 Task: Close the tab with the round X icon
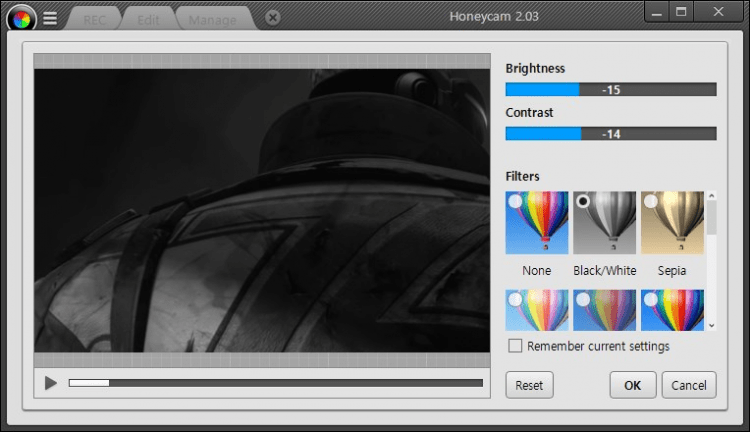coord(273,18)
